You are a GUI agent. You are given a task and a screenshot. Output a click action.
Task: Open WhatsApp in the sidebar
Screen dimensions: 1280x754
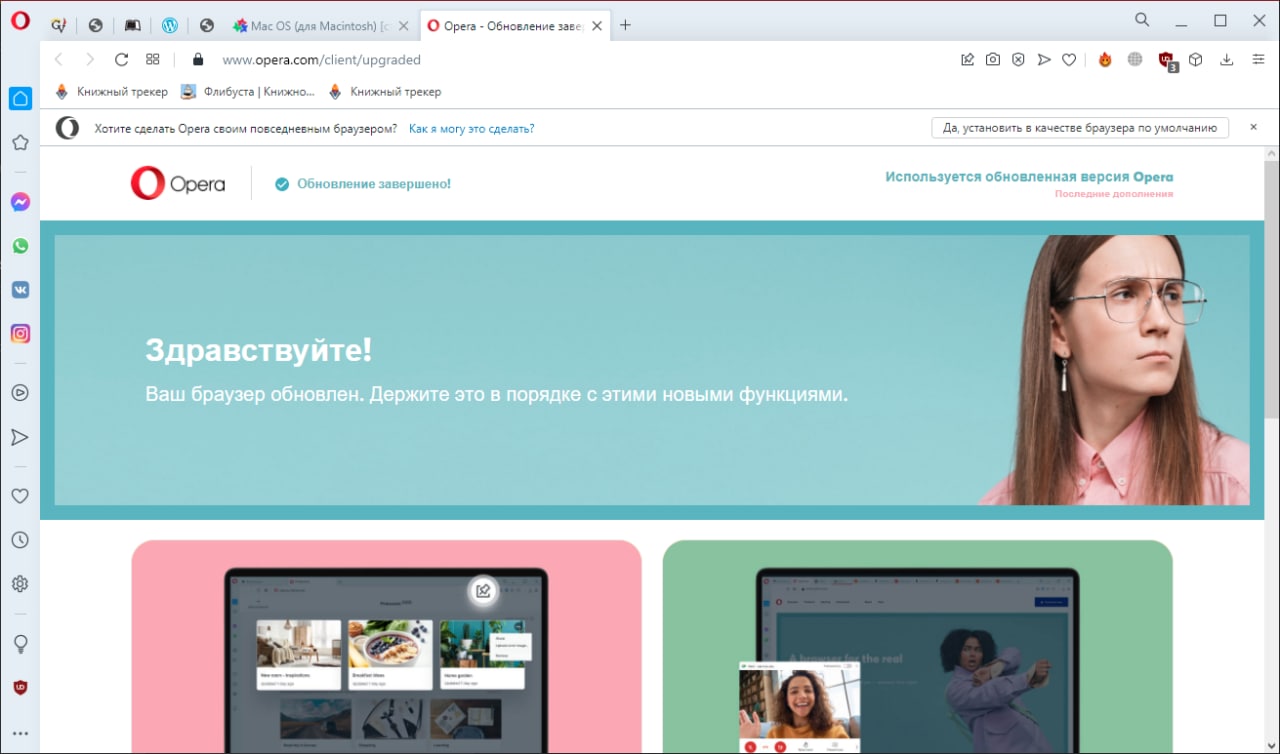pyautogui.click(x=20, y=246)
